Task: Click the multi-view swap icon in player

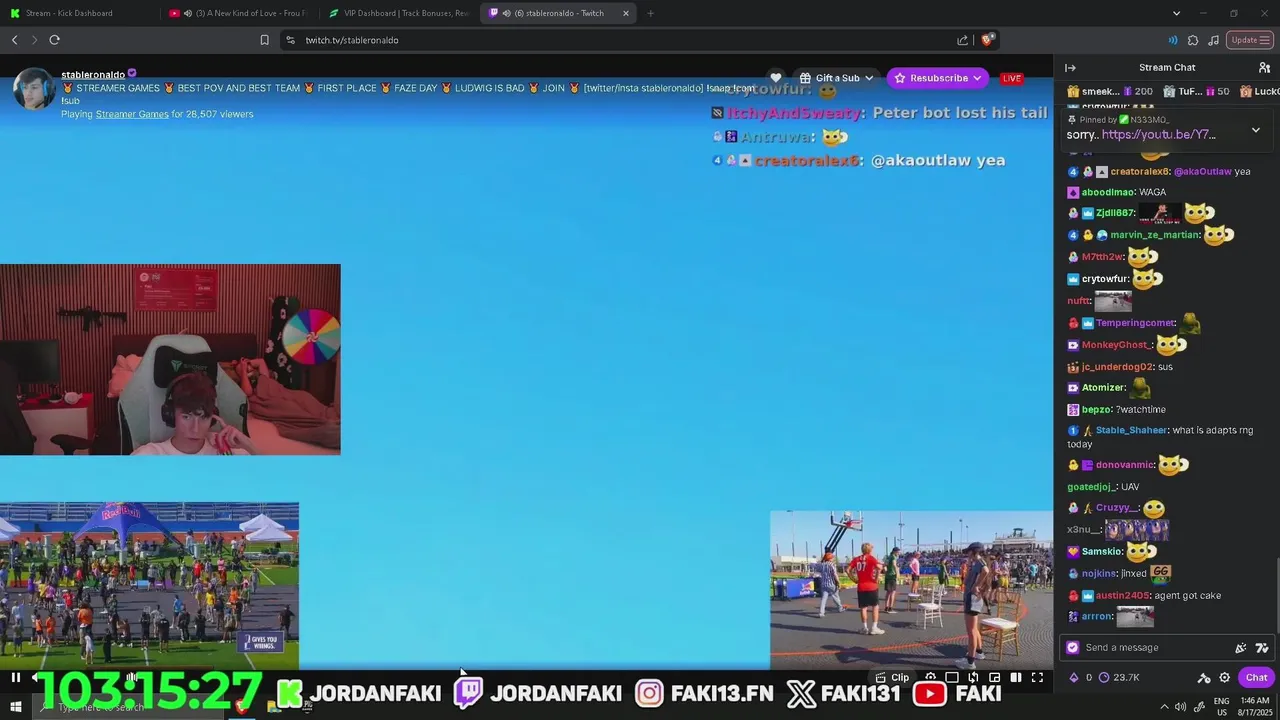Action: click(x=973, y=677)
